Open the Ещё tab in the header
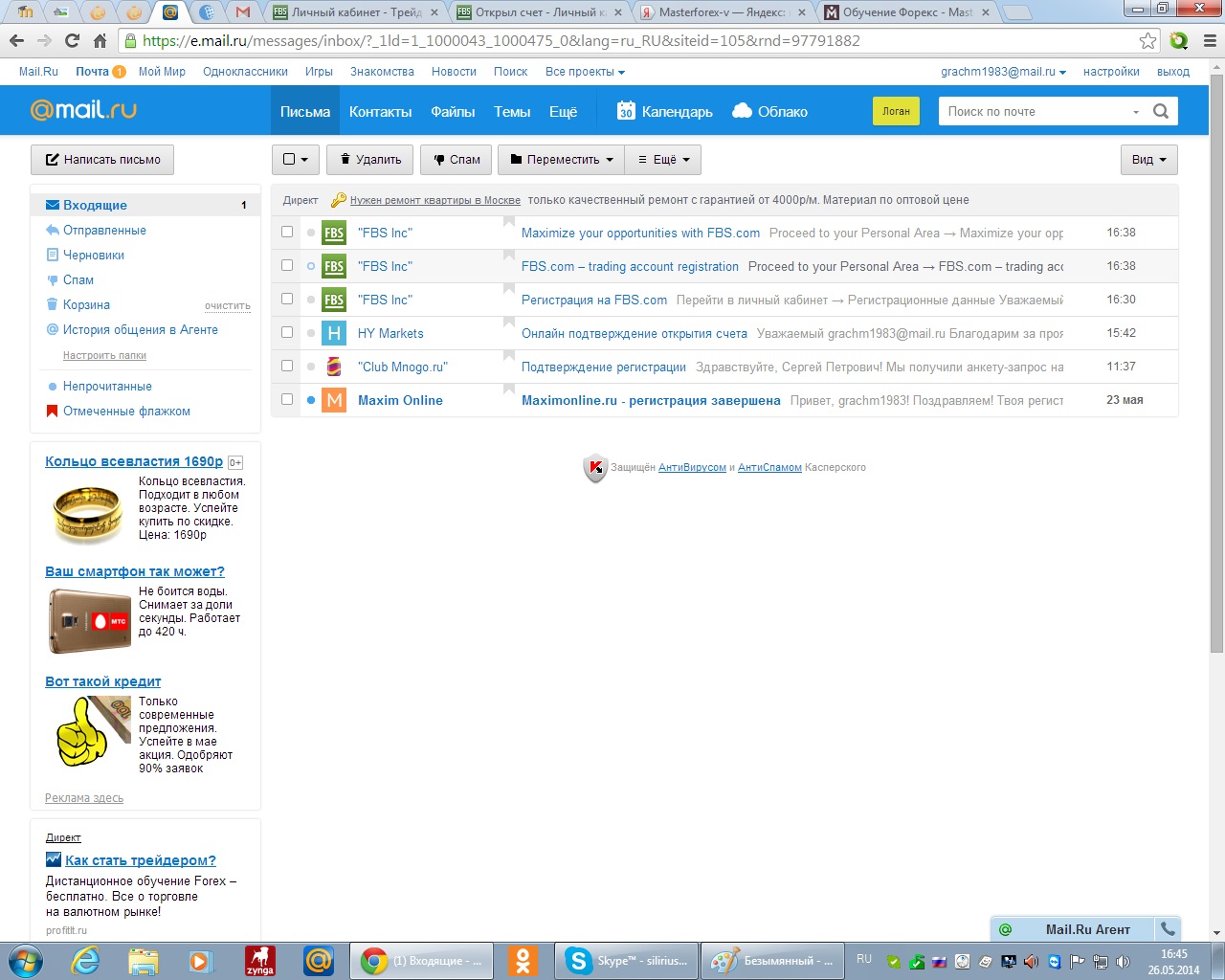The image size is (1225, 980). (563, 111)
